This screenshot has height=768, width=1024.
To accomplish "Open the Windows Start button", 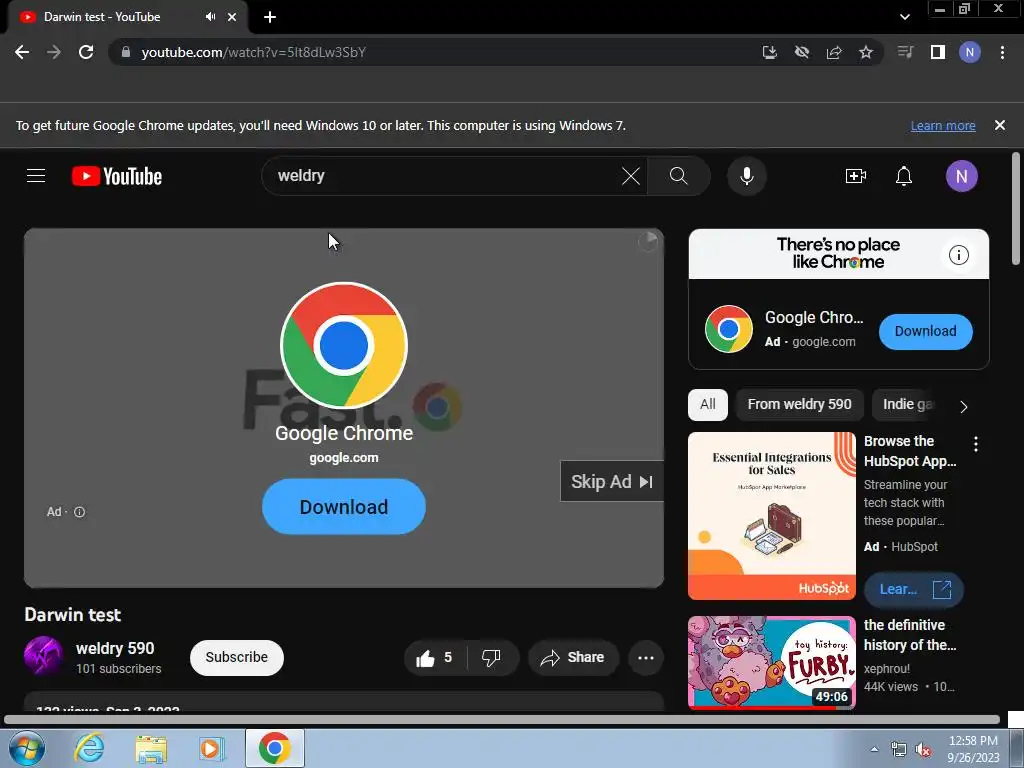I will (x=26, y=748).
